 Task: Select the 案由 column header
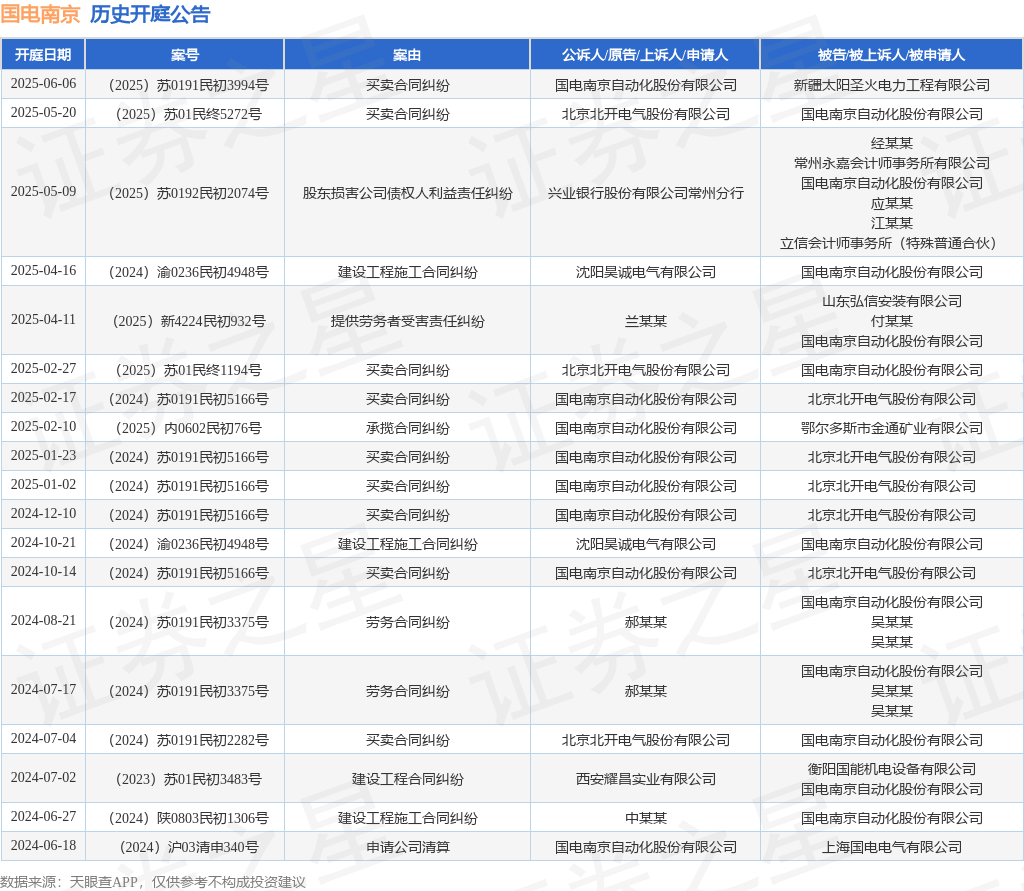[407, 55]
